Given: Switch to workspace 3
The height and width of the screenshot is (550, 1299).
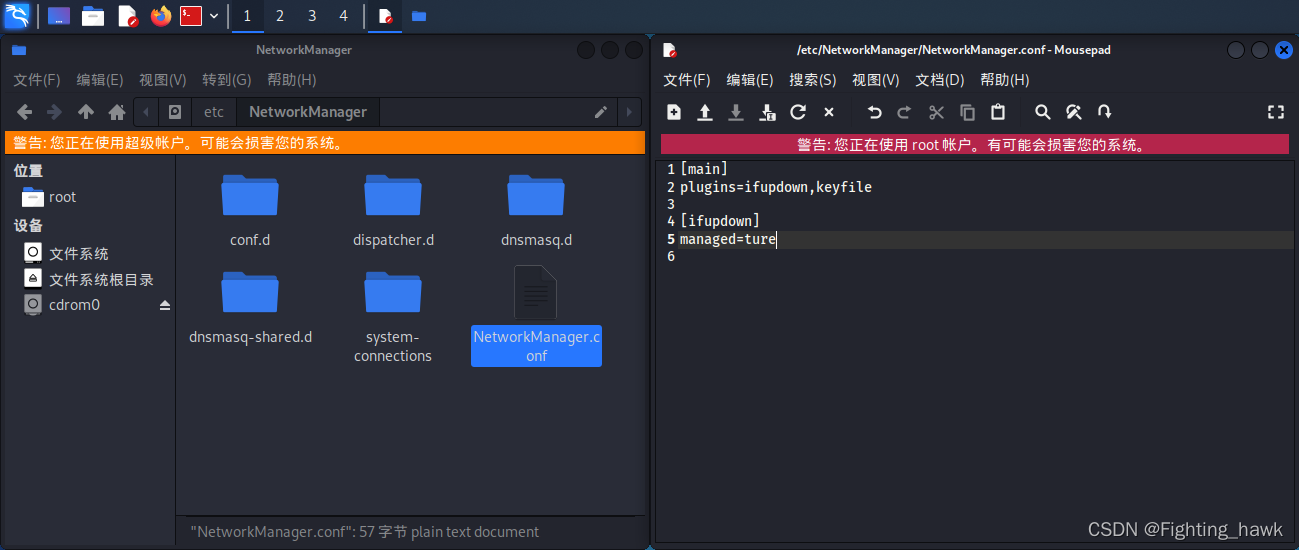Looking at the screenshot, I should coord(312,16).
